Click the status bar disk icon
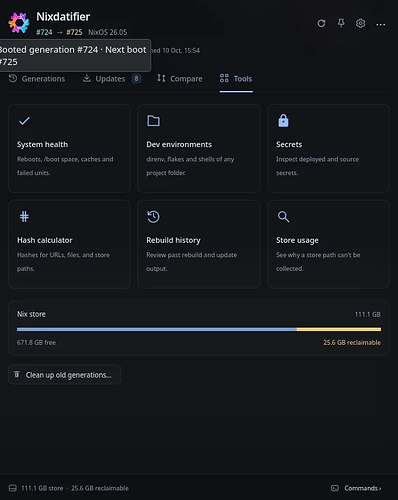The width and height of the screenshot is (398, 500). click(13, 488)
